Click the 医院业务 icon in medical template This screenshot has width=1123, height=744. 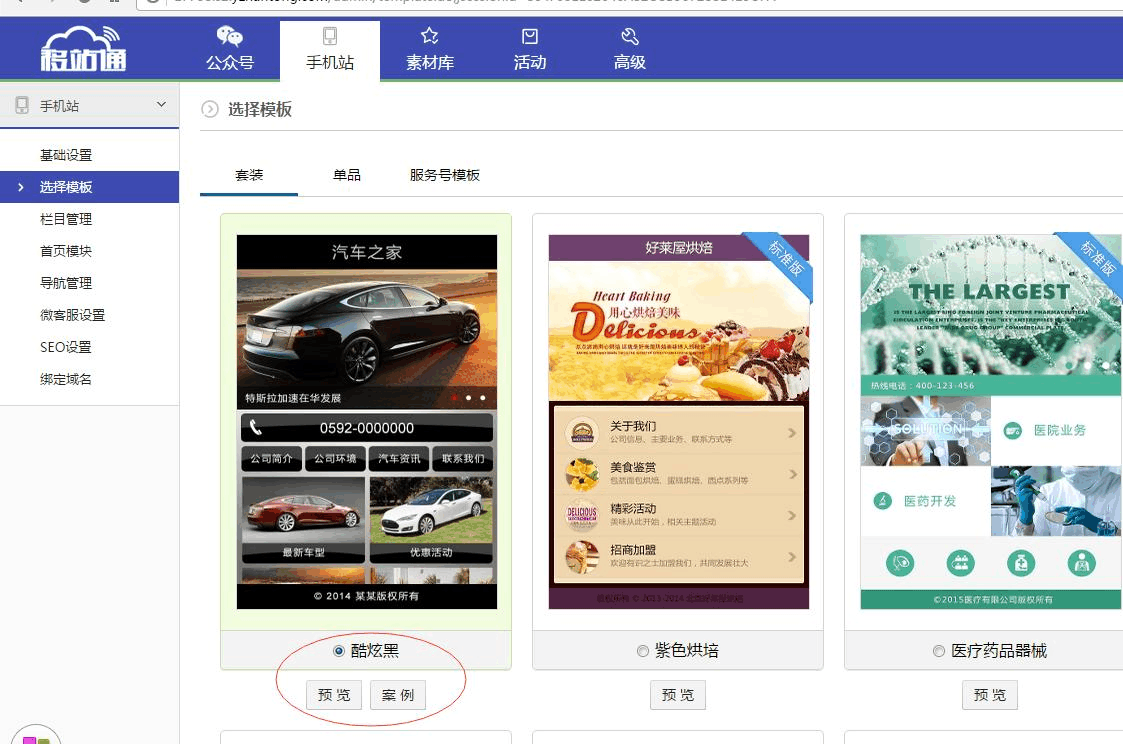pyautogui.click(x=1013, y=430)
